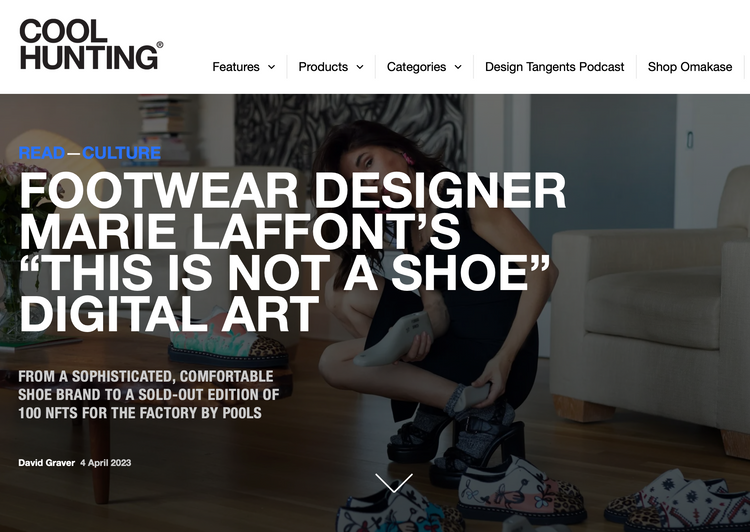750x532 pixels.
Task: Open the Shop Omakase link
Action: tap(690, 67)
